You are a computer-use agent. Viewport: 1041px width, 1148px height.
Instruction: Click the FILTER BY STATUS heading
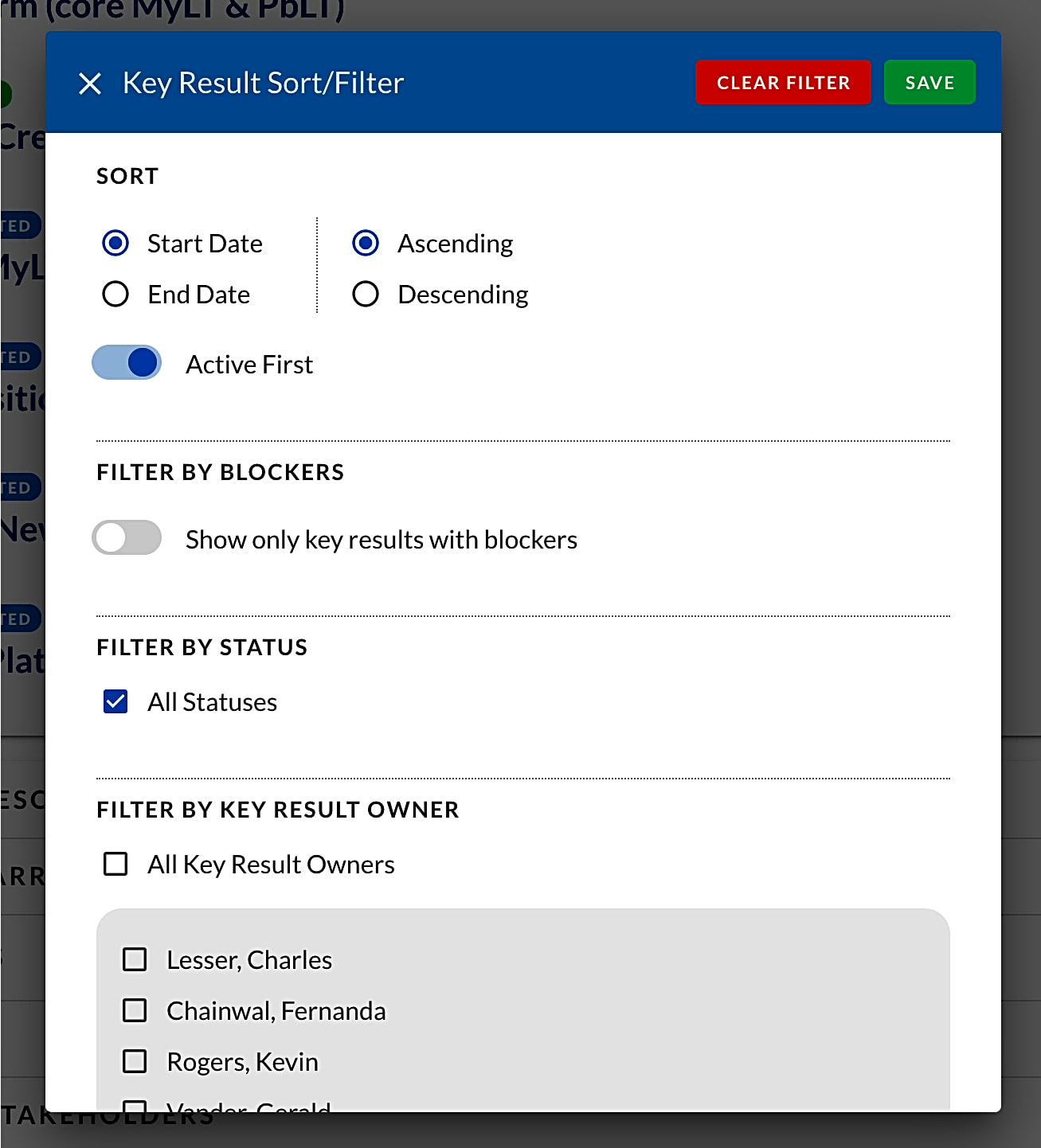tap(202, 647)
